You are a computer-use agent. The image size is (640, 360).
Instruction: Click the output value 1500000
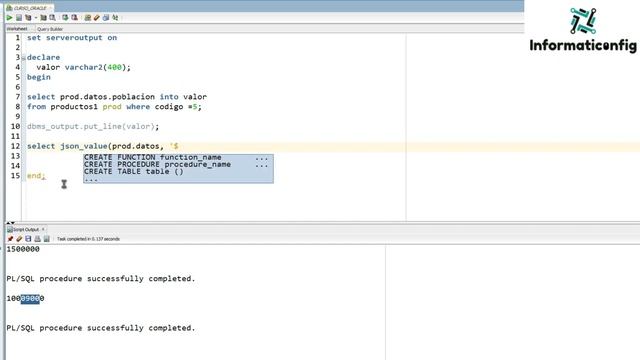(23, 249)
